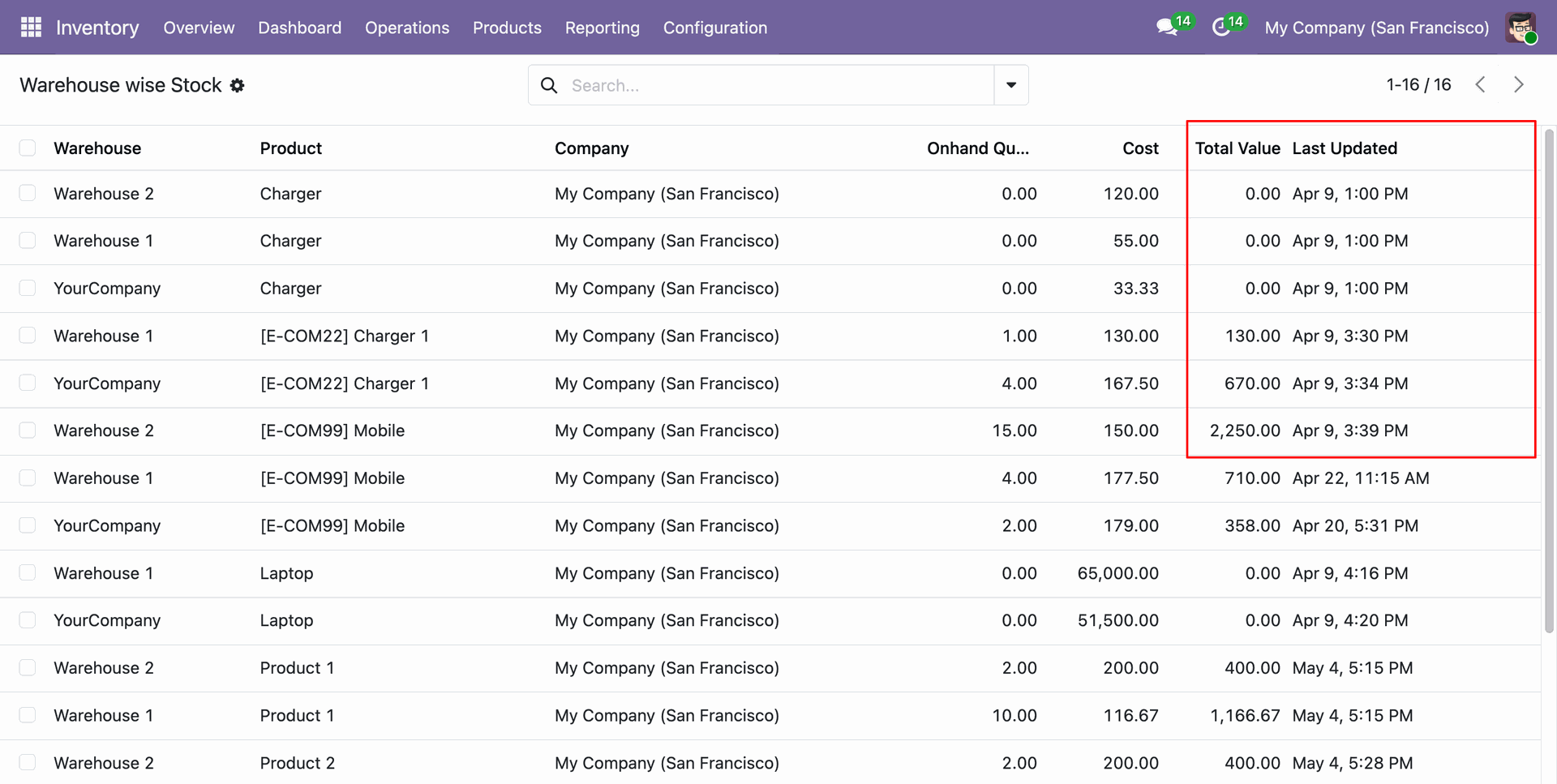Click into the Search field
Viewport: 1557px width, 784px height.
click(x=778, y=85)
